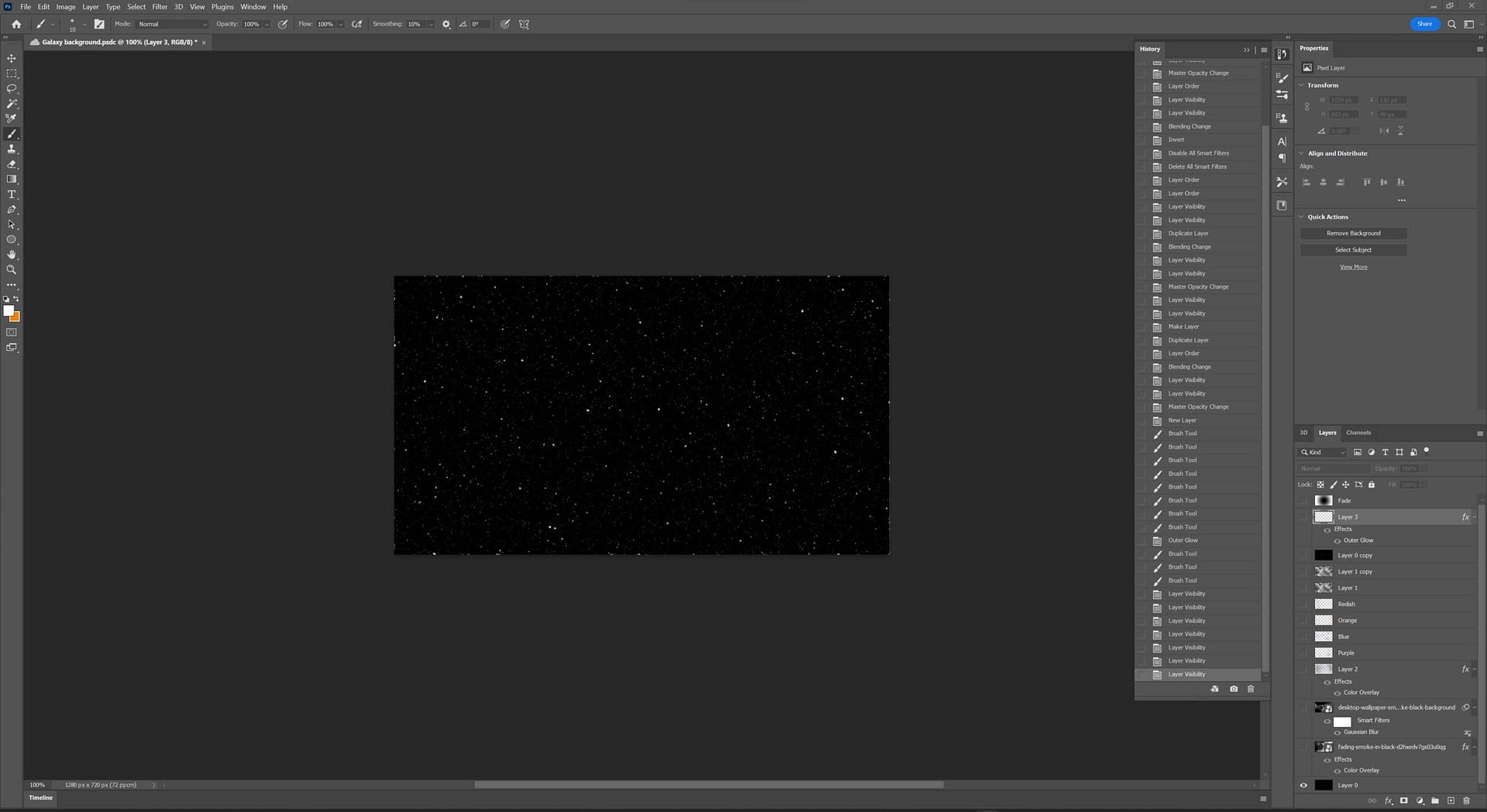
Task: Click the Create new layer icon
Action: (x=1451, y=801)
